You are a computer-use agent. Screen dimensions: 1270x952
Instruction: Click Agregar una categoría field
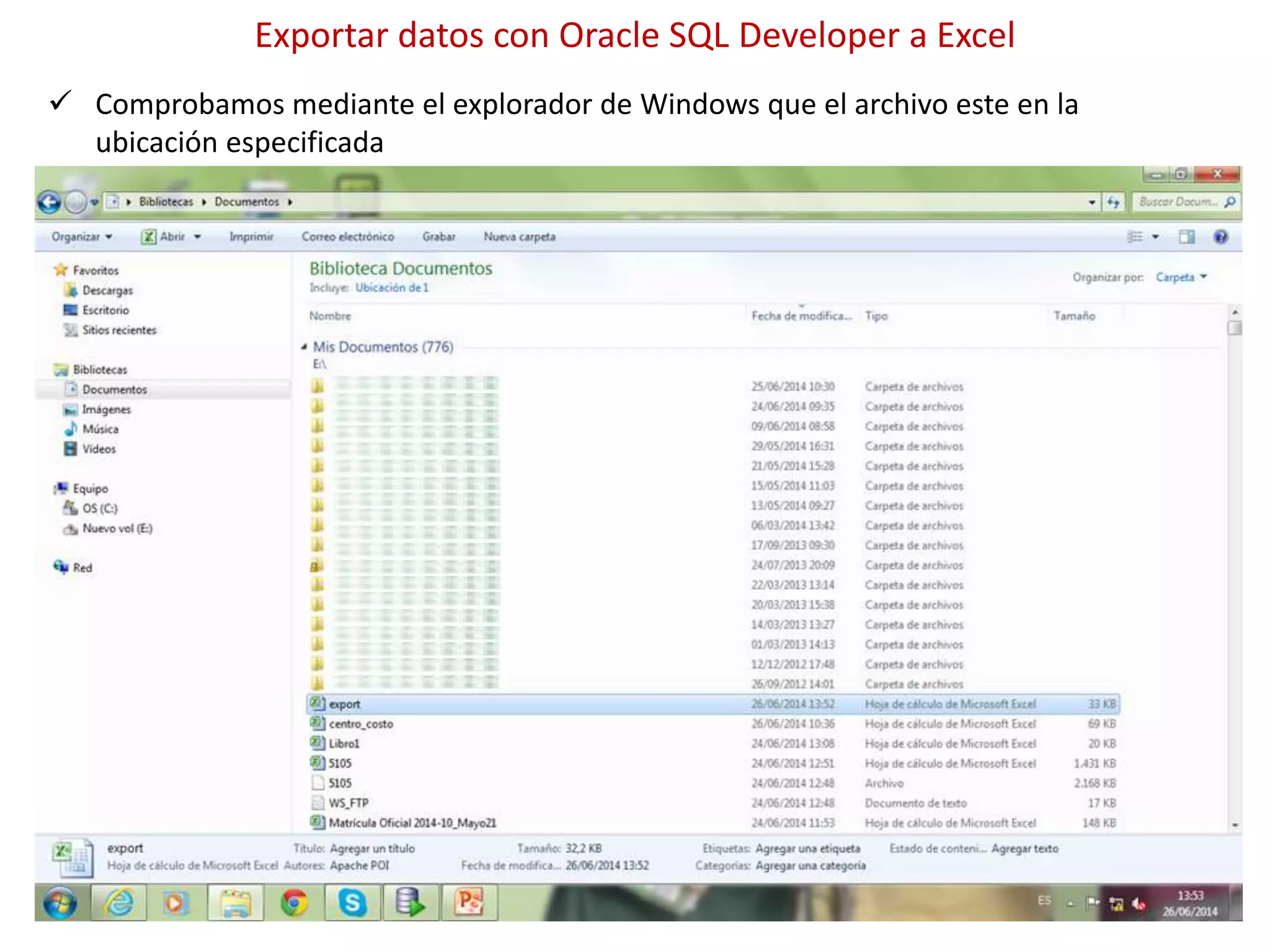(810, 866)
